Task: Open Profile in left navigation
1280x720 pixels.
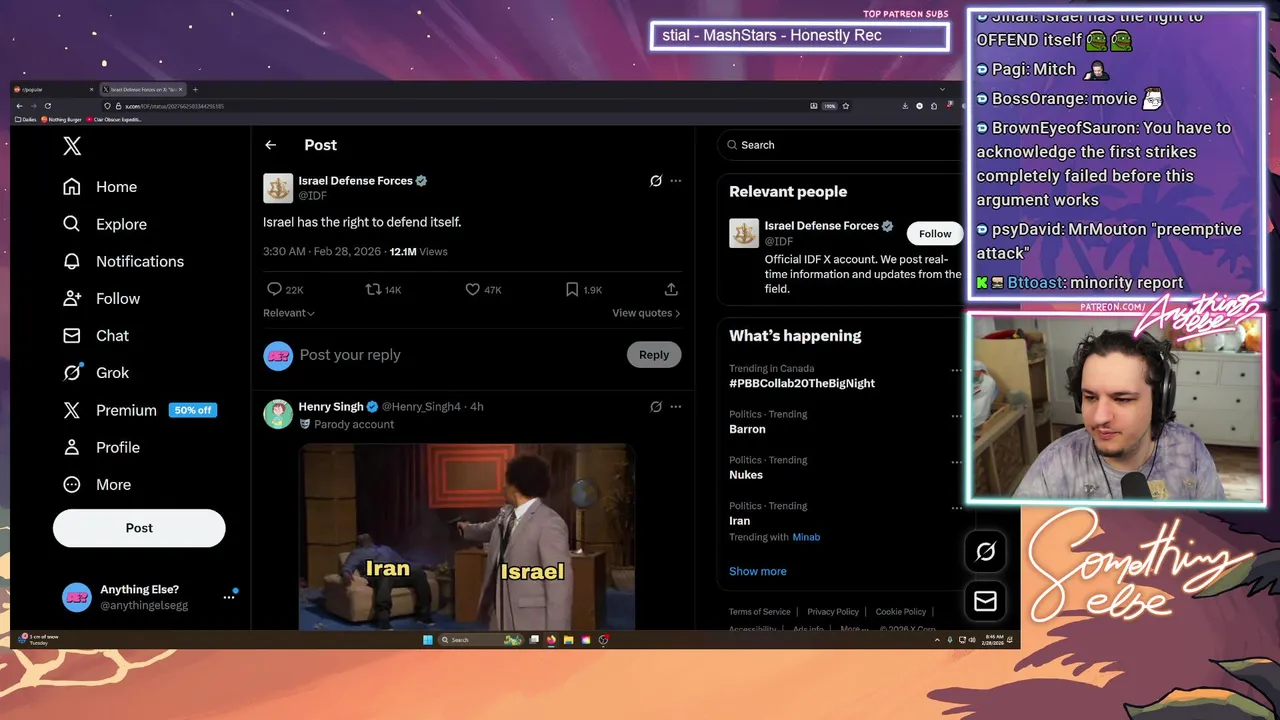Action: coord(101,447)
